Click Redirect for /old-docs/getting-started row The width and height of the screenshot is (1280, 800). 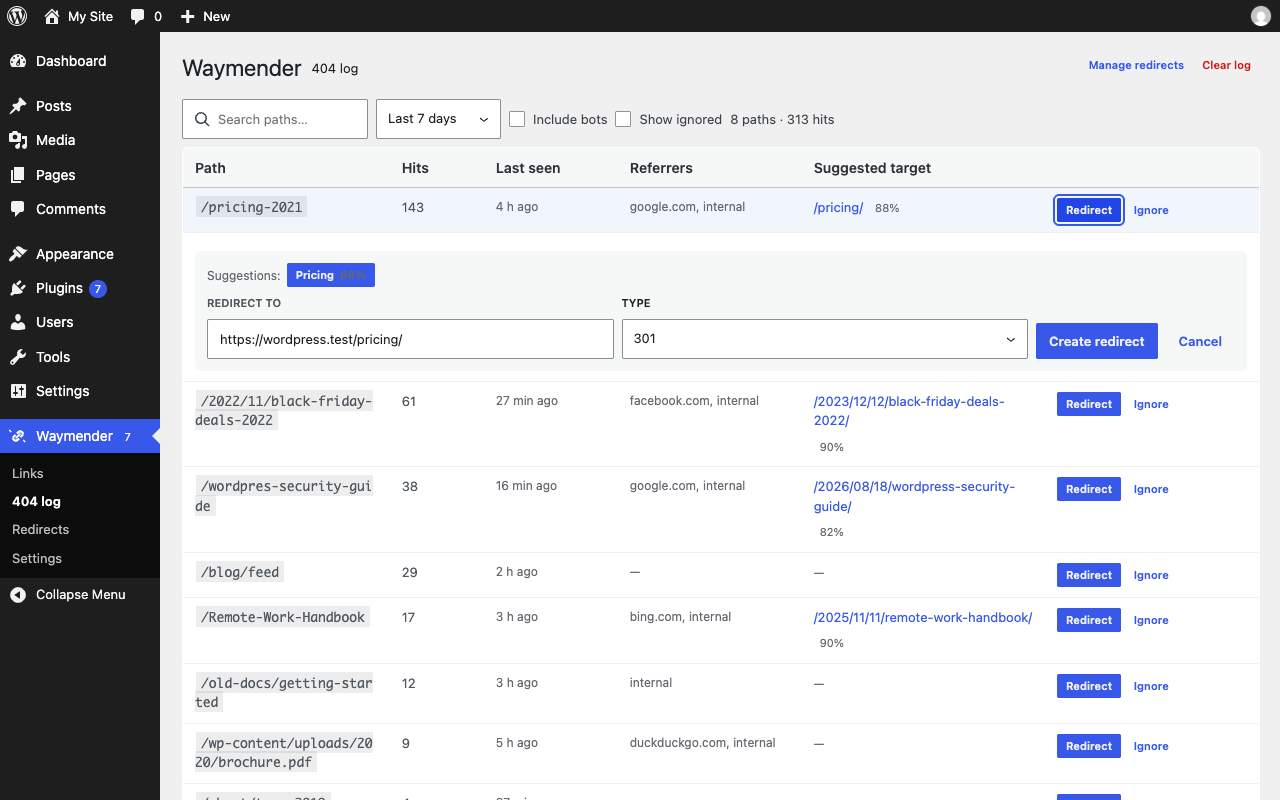(x=1089, y=686)
